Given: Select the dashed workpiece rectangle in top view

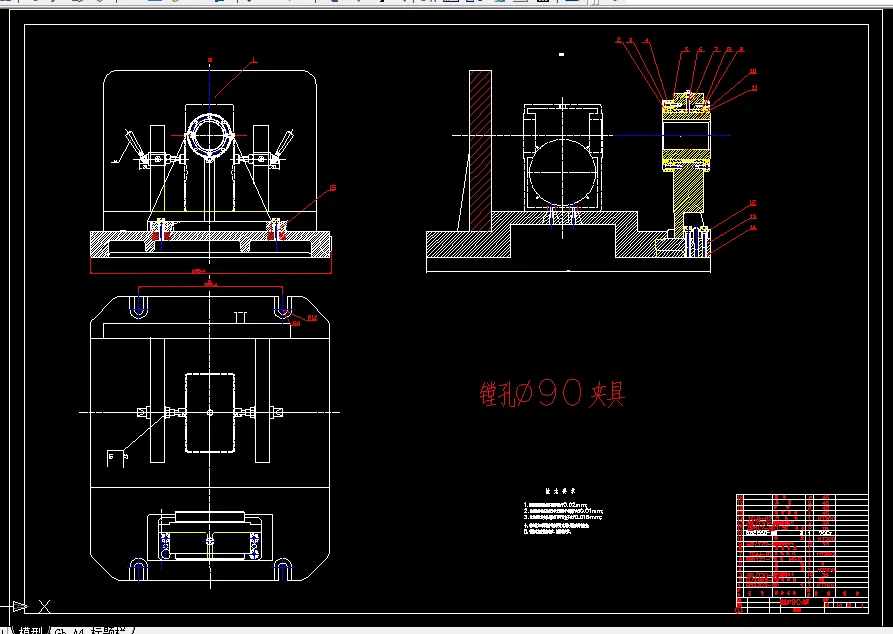Looking at the screenshot, I should coord(210,413).
